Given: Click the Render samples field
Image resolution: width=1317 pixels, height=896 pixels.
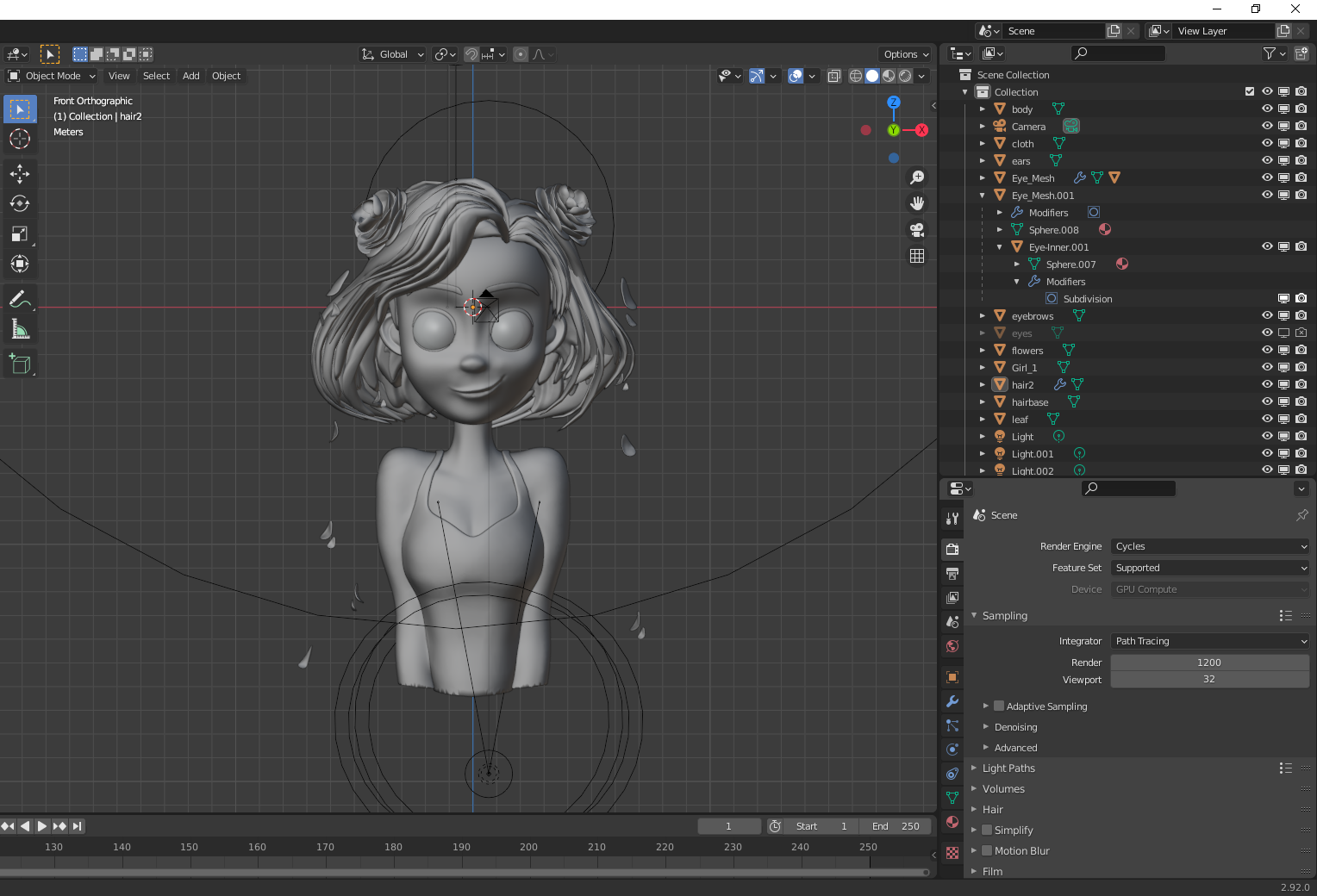Looking at the screenshot, I should (x=1209, y=663).
